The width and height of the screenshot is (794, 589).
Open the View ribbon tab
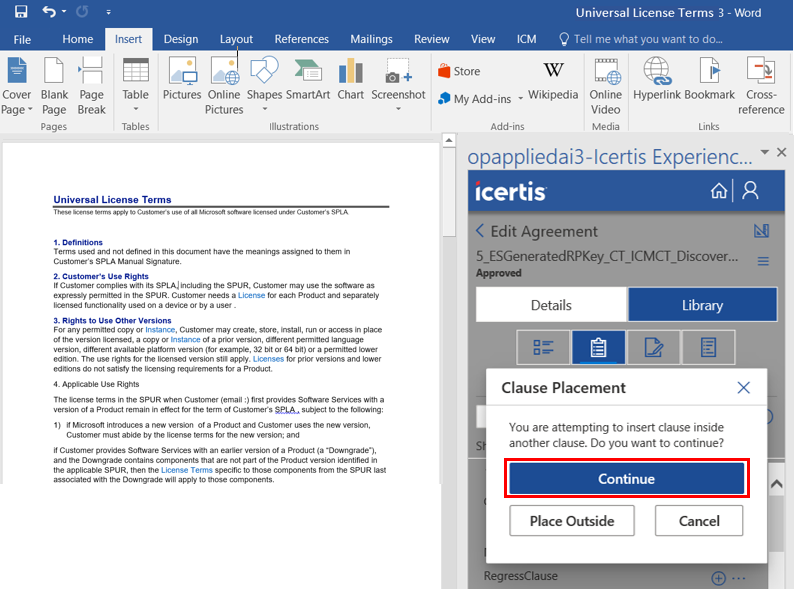[x=483, y=39]
